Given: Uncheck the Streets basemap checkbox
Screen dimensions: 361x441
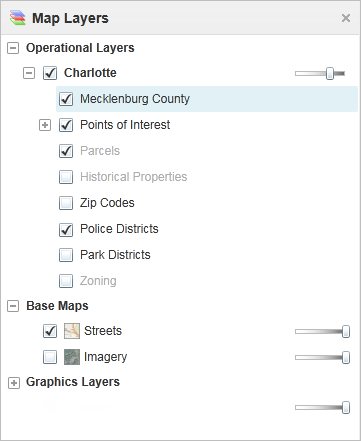Looking at the screenshot, I should (50, 331).
